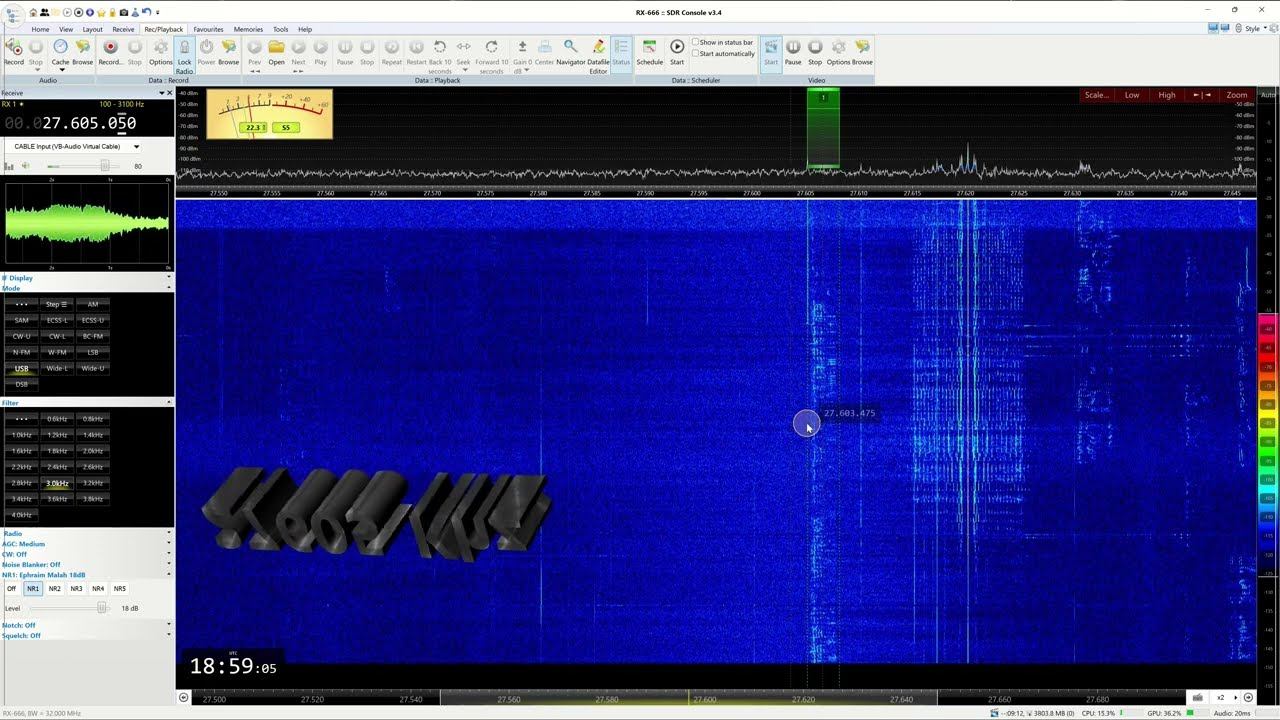The image size is (1280, 720).
Task: Expand the Notch: Off section
Action: coord(168,625)
